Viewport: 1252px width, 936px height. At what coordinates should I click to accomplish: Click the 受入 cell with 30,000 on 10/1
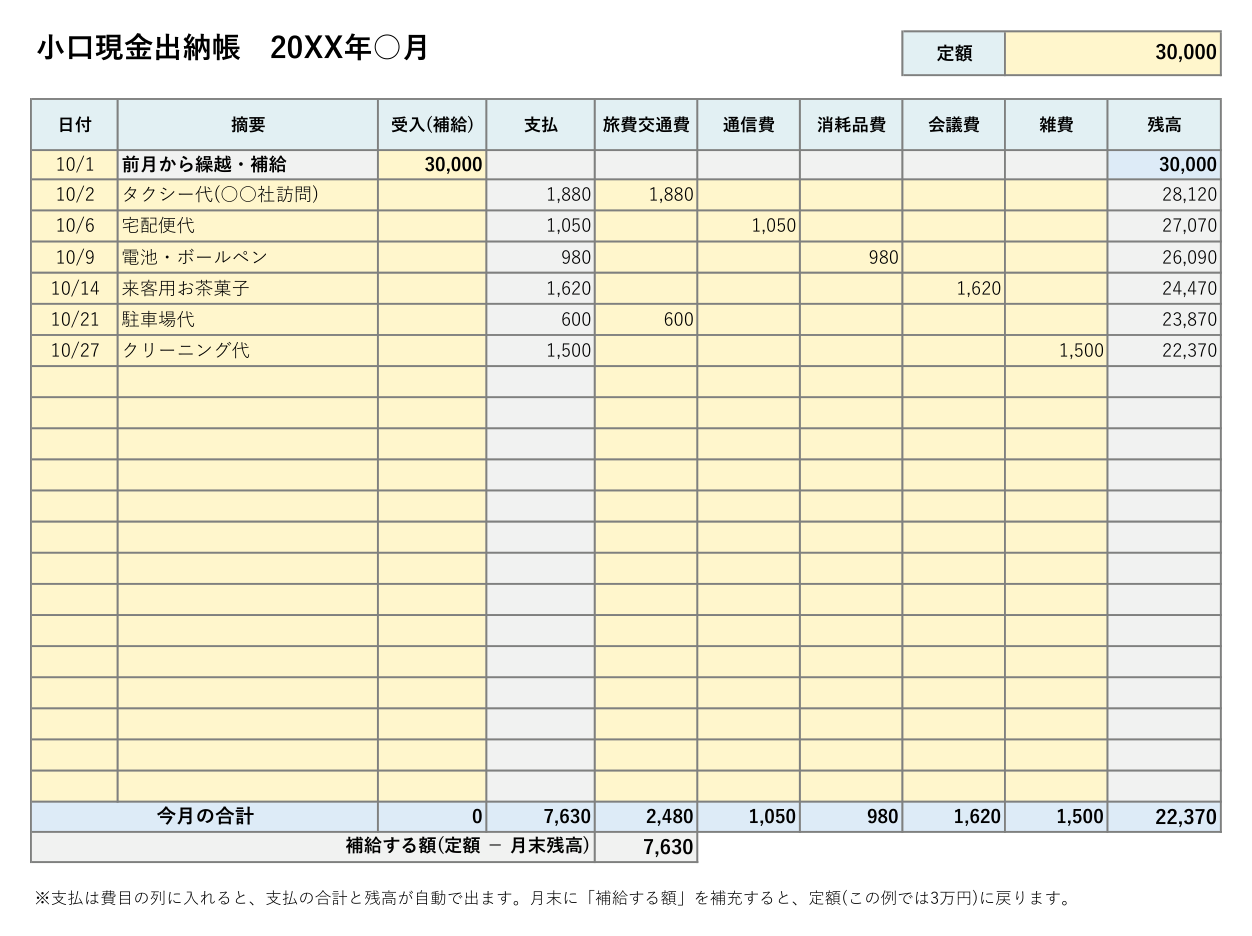click(432, 164)
